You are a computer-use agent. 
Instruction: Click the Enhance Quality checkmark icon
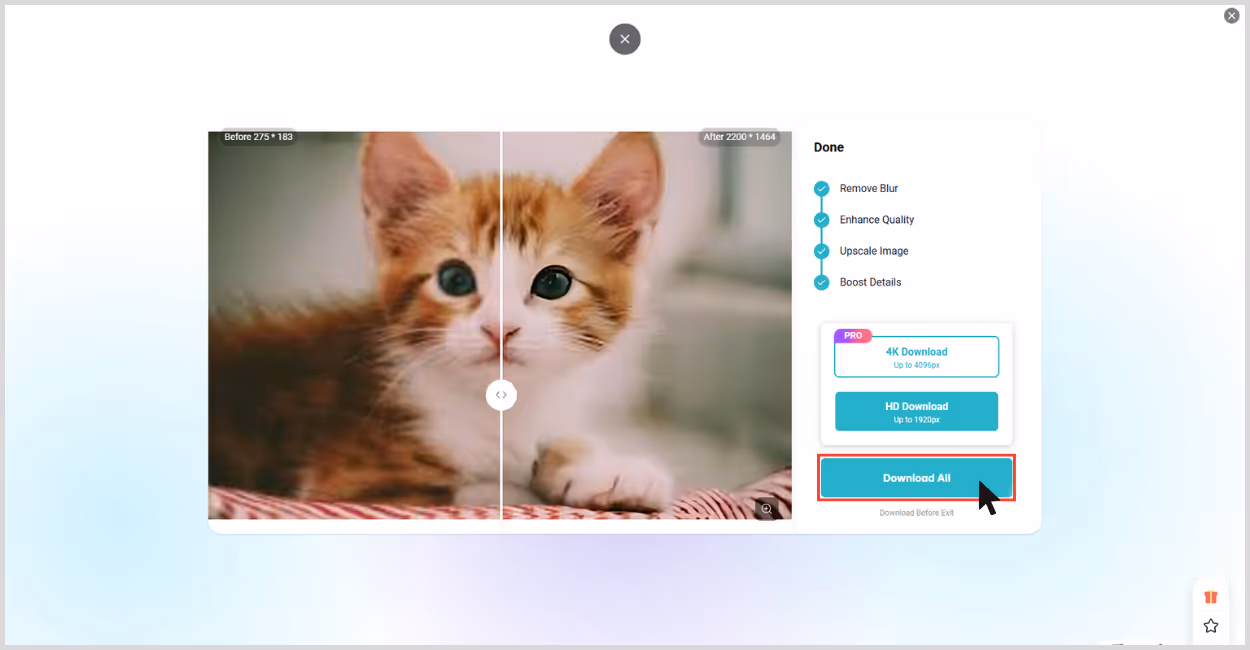click(x=822, y=220)
